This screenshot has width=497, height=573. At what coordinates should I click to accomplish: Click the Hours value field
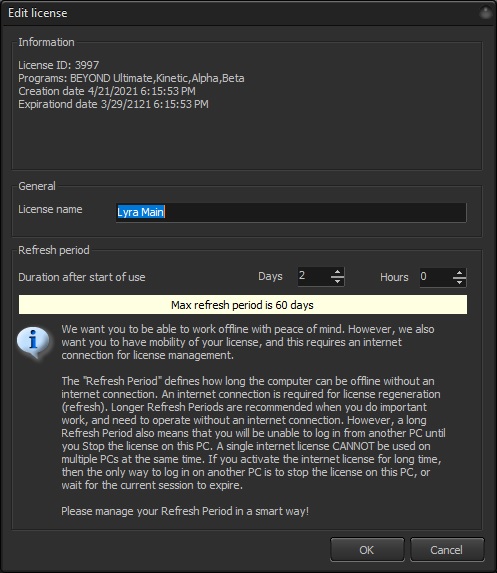click(x=436, y=277)
